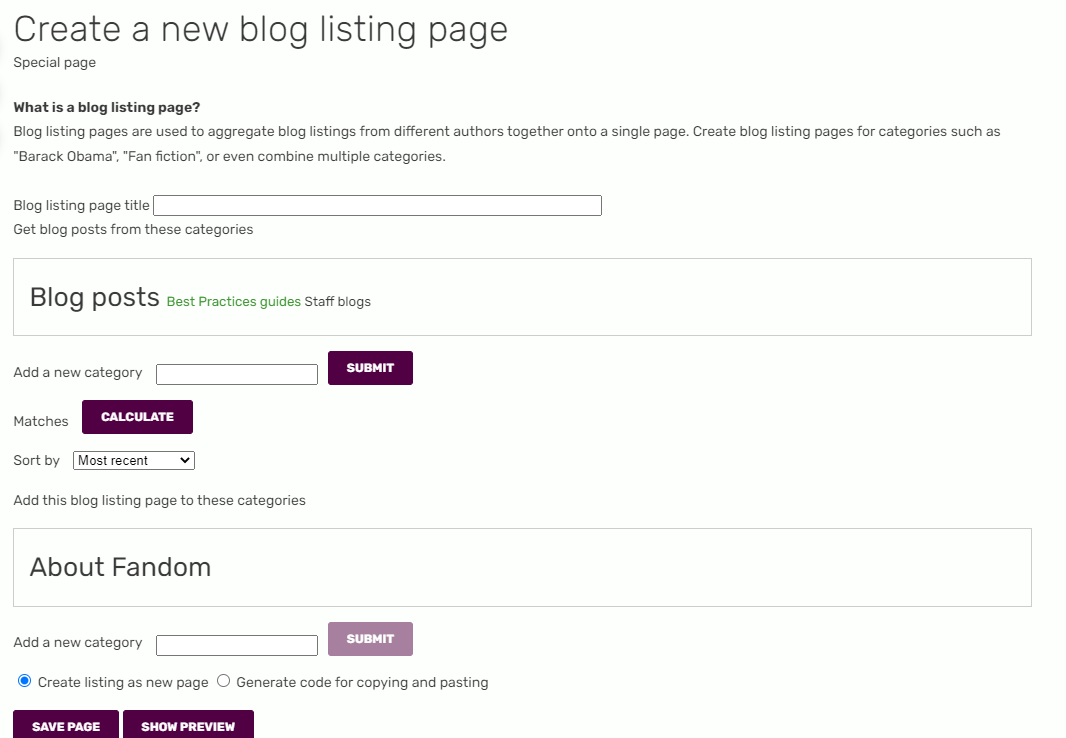
Task: Click the Blog listing page title field
Action: coord(377,206)
